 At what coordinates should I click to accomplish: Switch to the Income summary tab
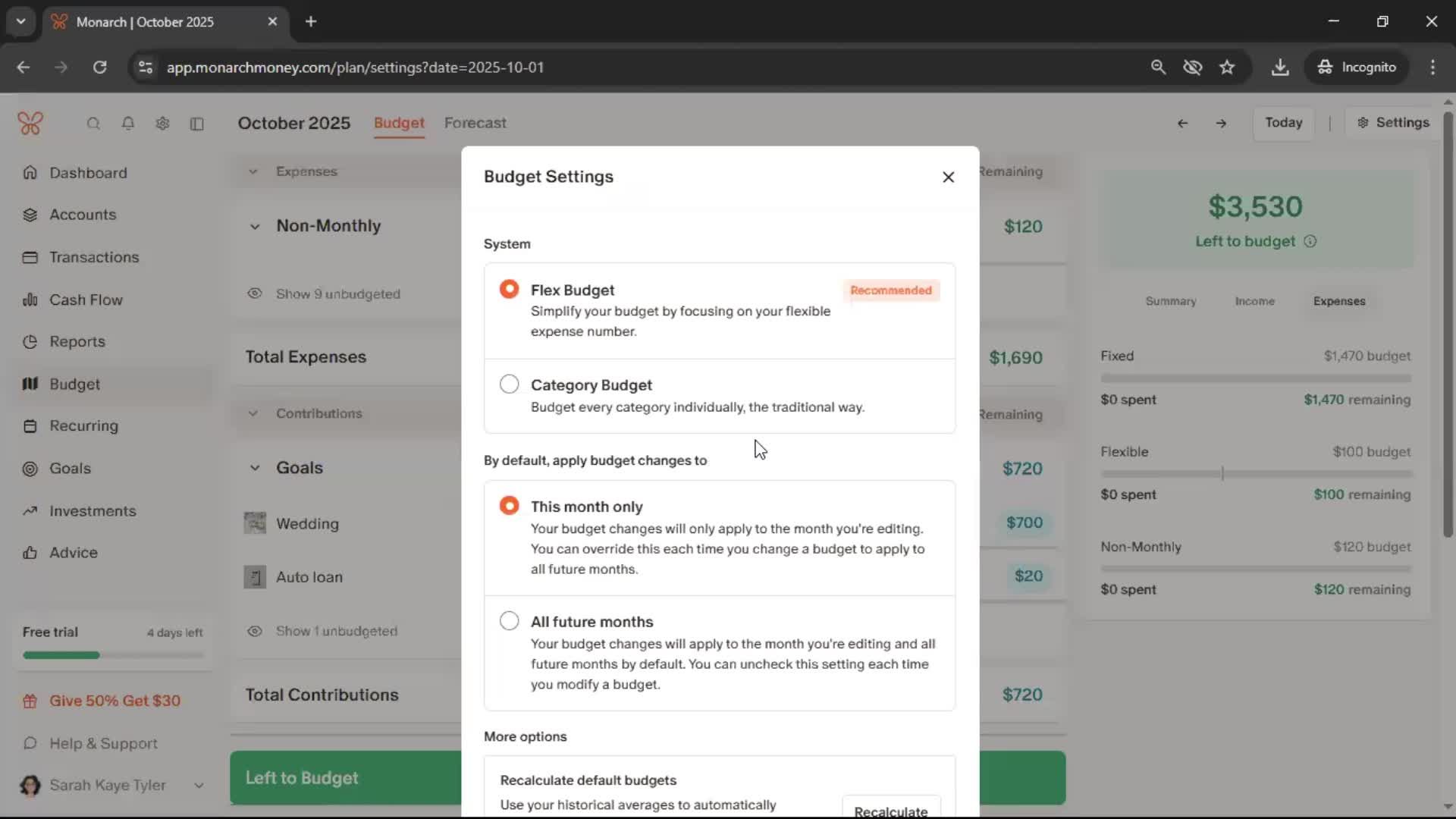pos(1254,301)
